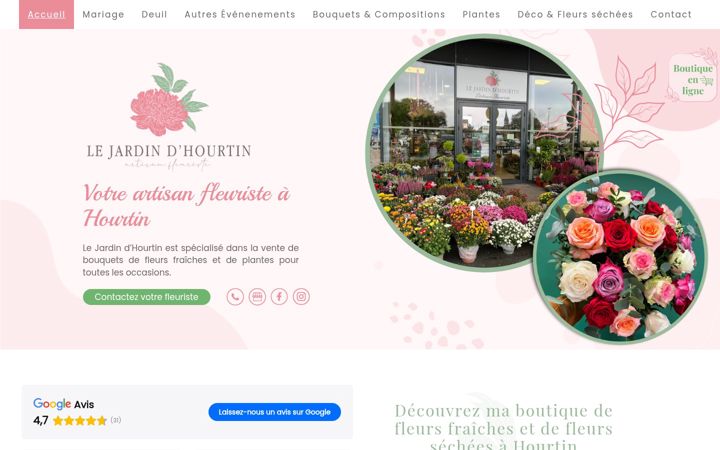Viewport: 720px width, 450px height.
Task: Click the phone call icon
Action: [235, 297]
